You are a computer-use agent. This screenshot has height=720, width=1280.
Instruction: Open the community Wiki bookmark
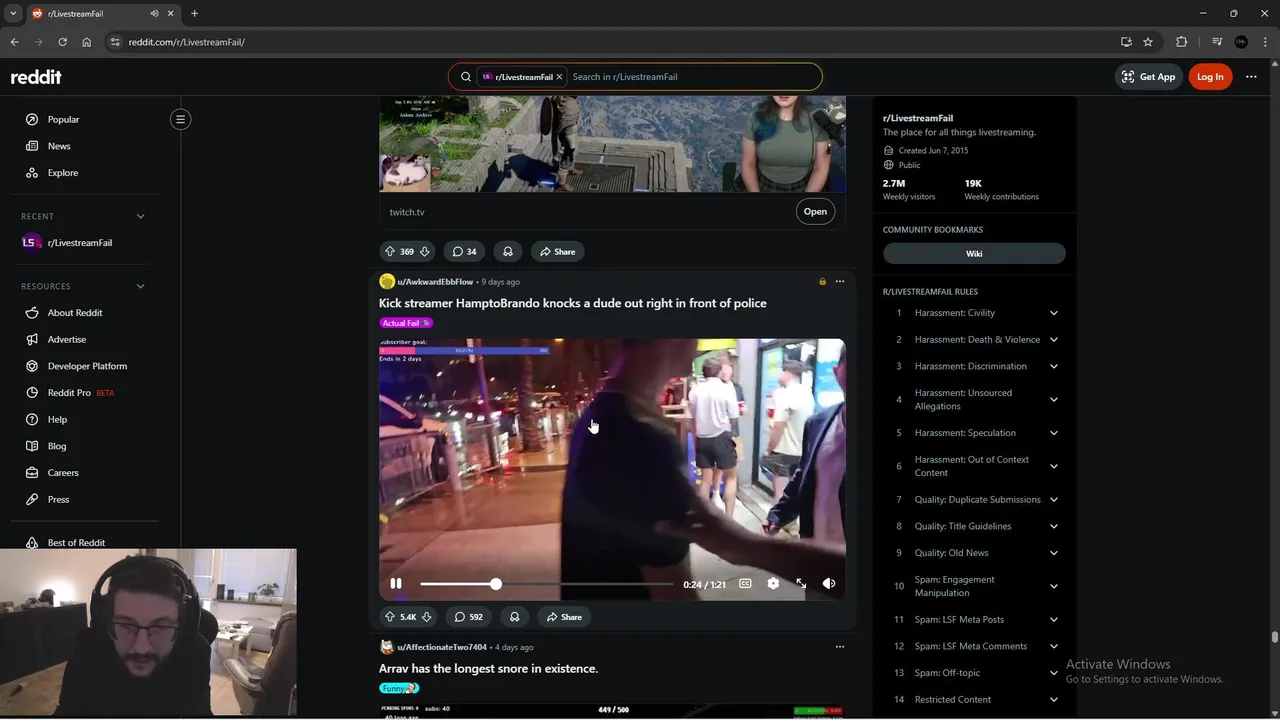click(974, 254)
